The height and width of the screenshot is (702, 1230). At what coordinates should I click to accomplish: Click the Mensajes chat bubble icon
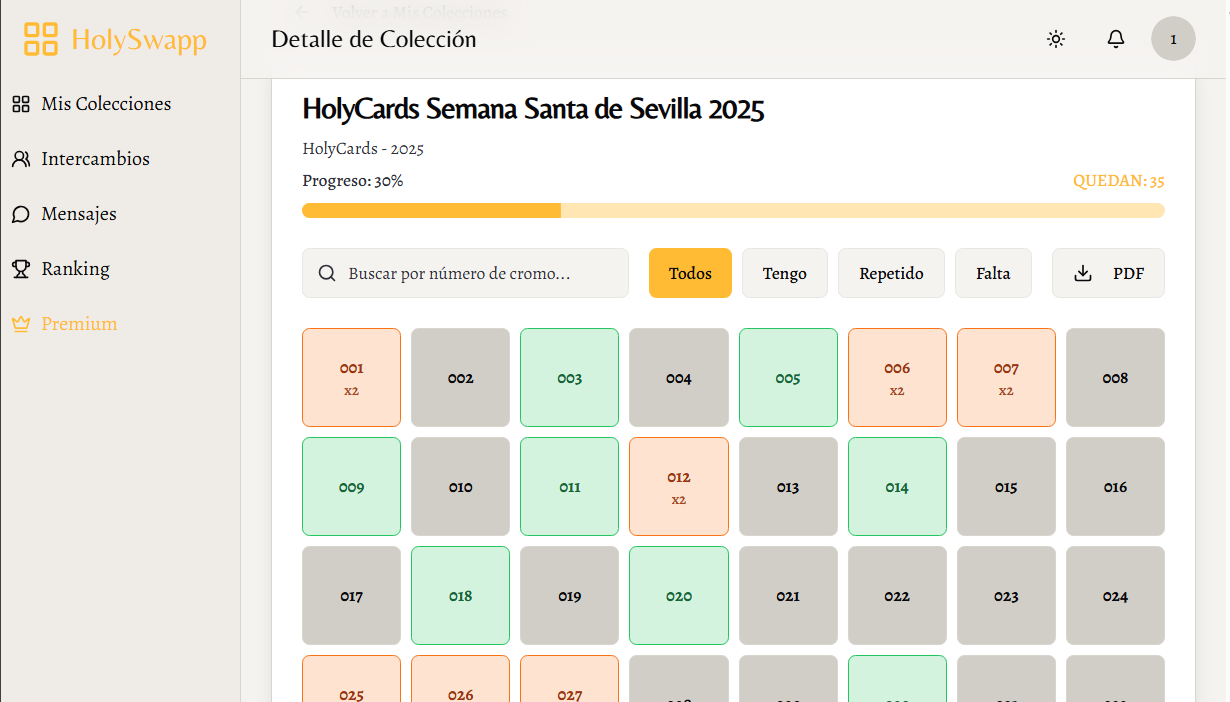[21, 214]
